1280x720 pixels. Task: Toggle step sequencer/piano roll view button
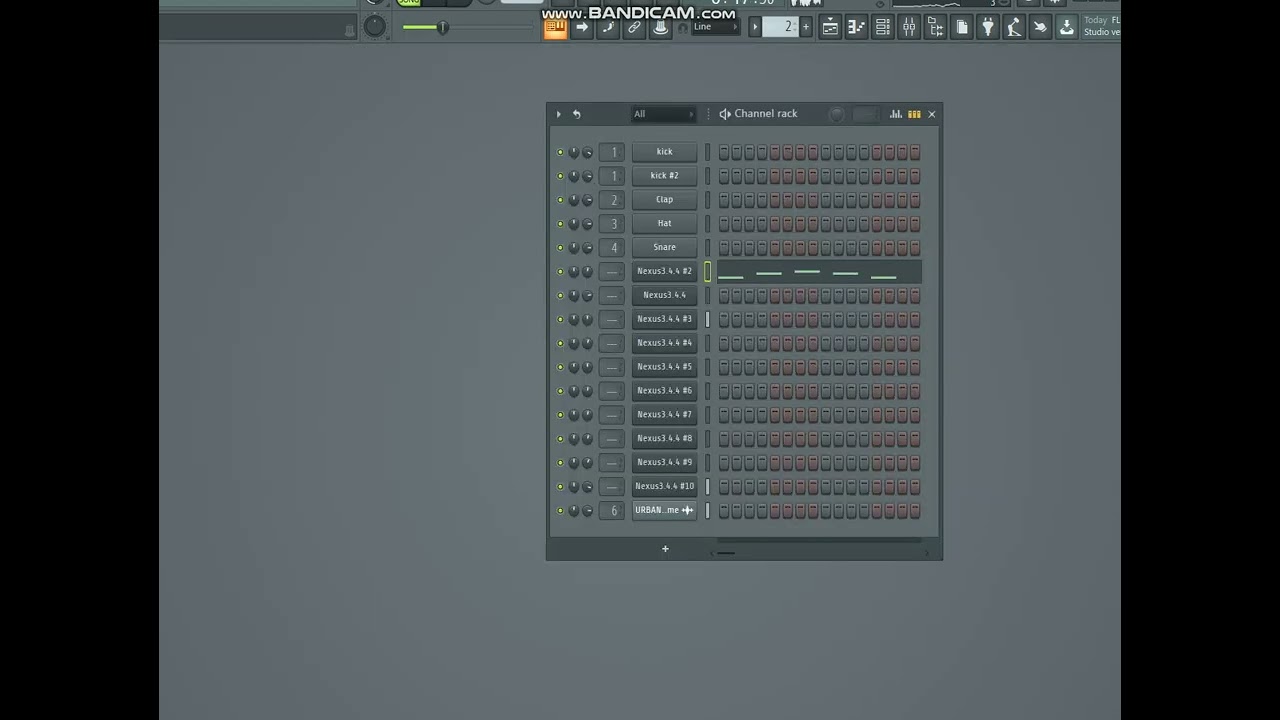coord(914,114)
